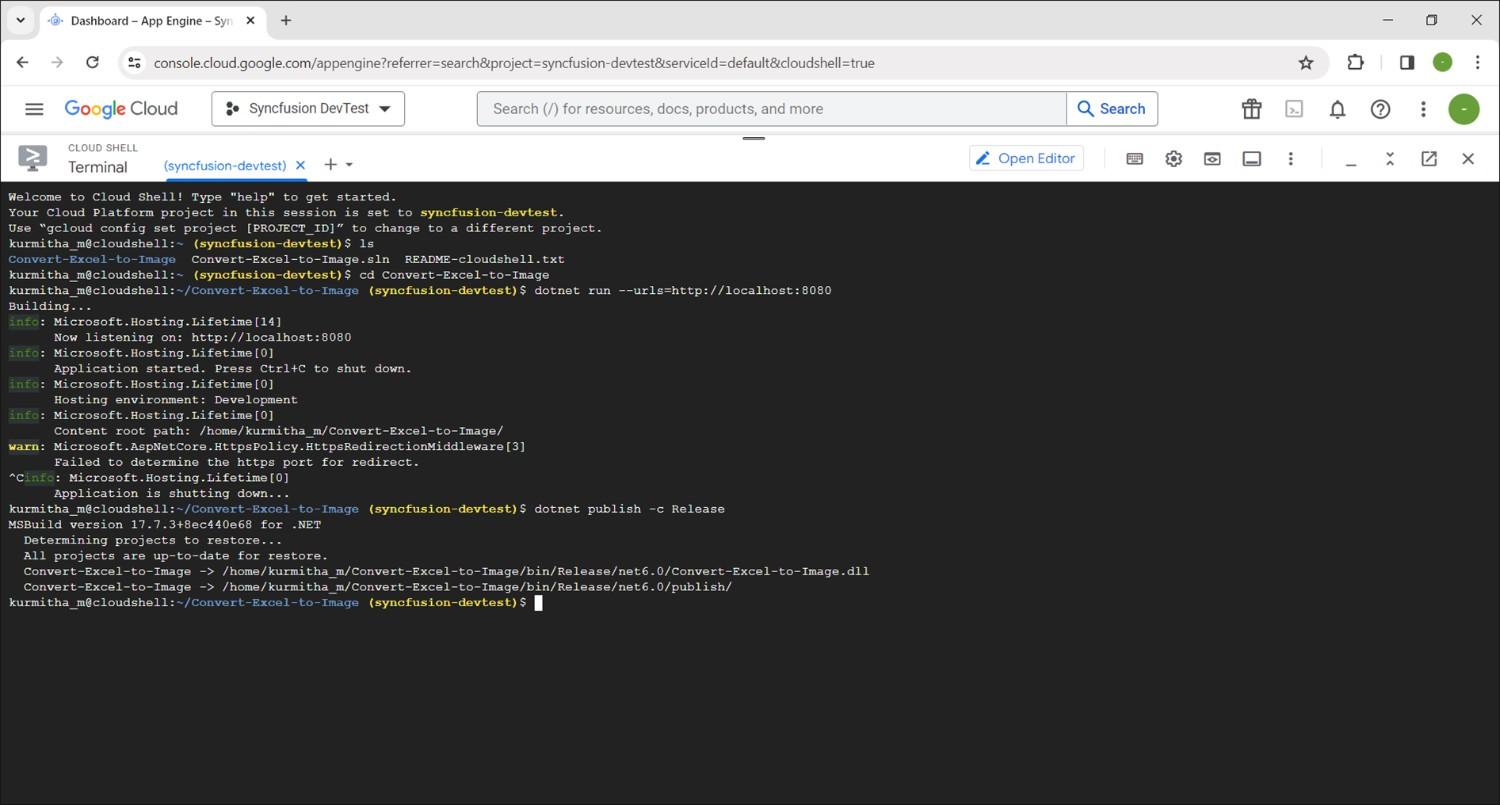Image resolution: width=1500 pixels, height=805 pixels.
Task: Close the syncfusion-devtest terminal tab
Action: click(x=300, y=165)
